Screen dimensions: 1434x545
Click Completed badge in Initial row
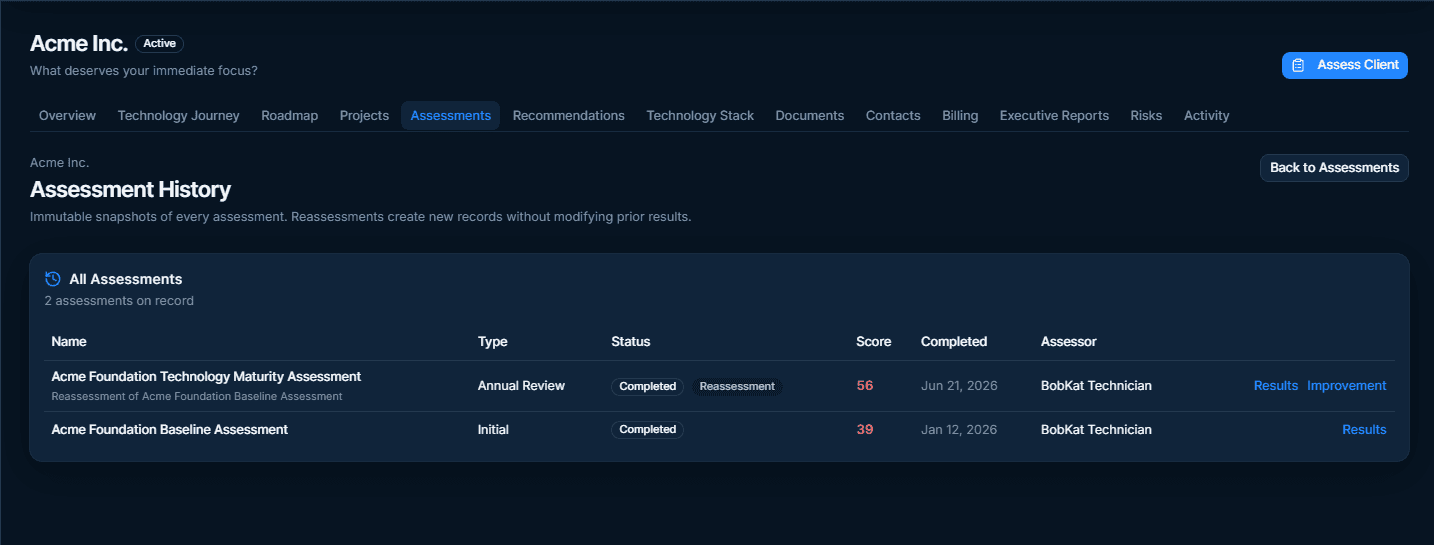tap(648, 430)
